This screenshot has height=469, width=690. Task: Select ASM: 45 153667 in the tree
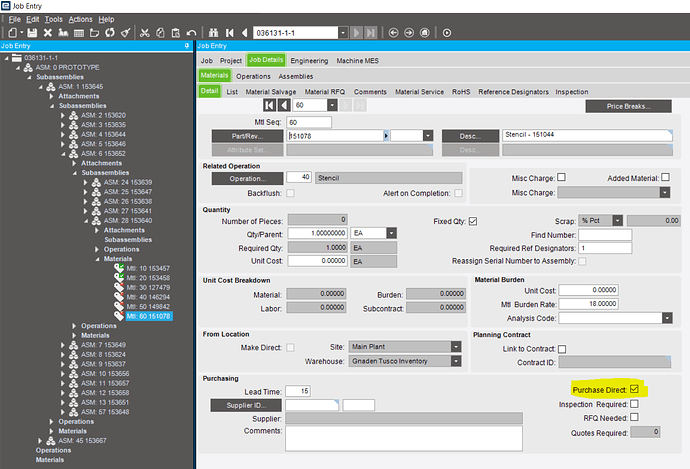click(82, 440)
